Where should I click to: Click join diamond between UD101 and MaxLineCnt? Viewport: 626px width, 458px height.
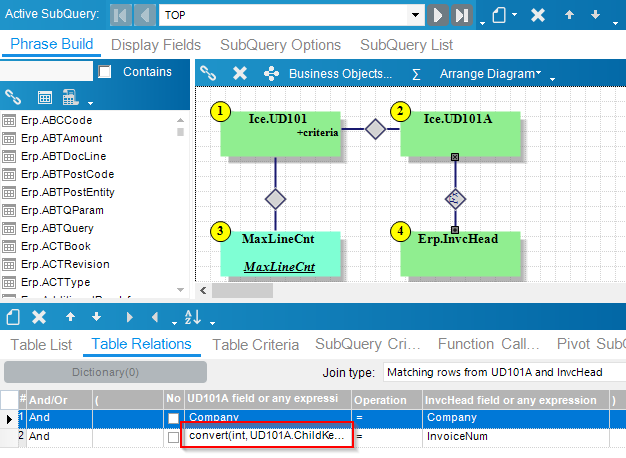pyautogui.click(x=275, y=199)
